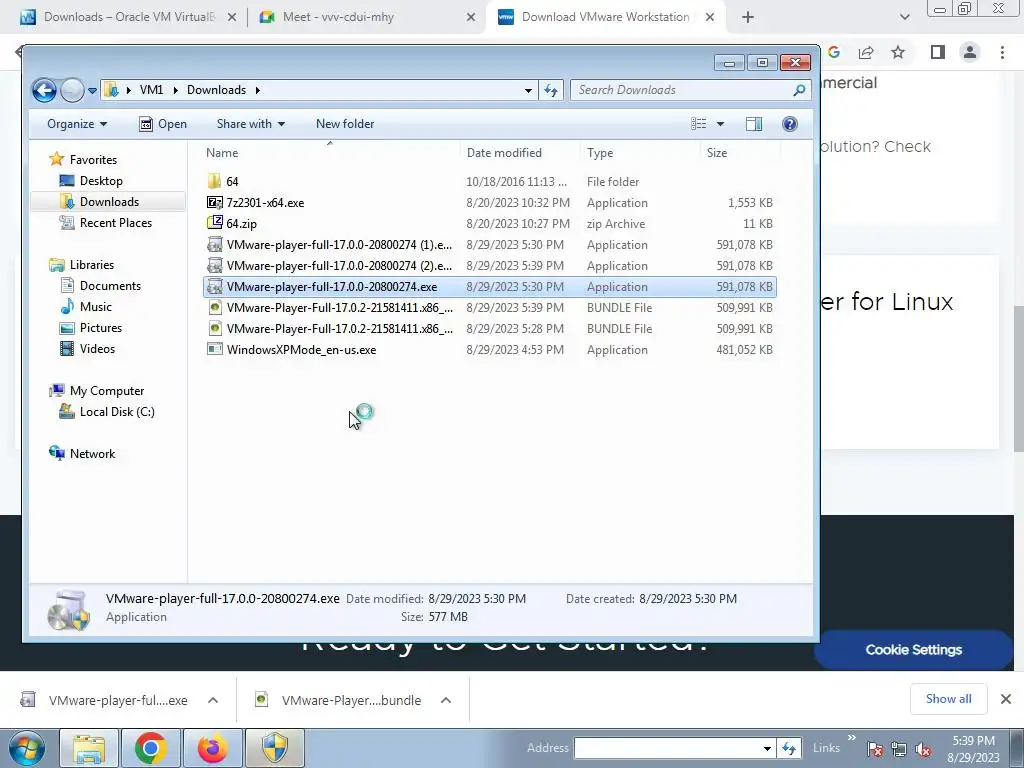Screen dimensions: 1024x768
Task: Click New folder
Action: 345,124
